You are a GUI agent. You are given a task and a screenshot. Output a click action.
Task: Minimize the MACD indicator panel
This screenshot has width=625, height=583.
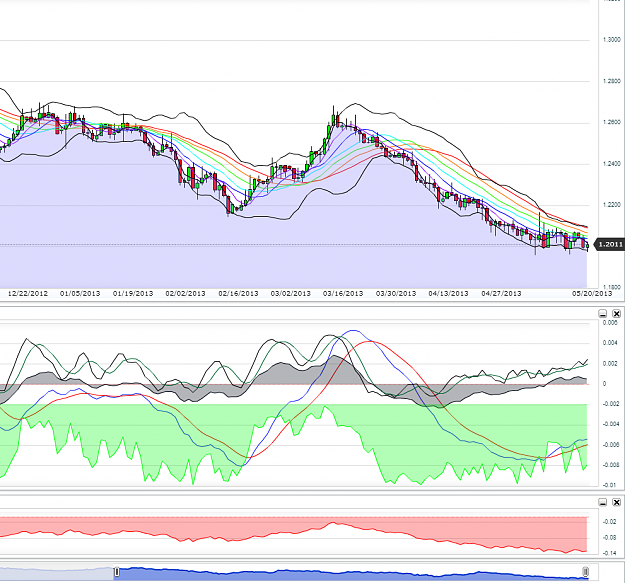click(603, 314)
